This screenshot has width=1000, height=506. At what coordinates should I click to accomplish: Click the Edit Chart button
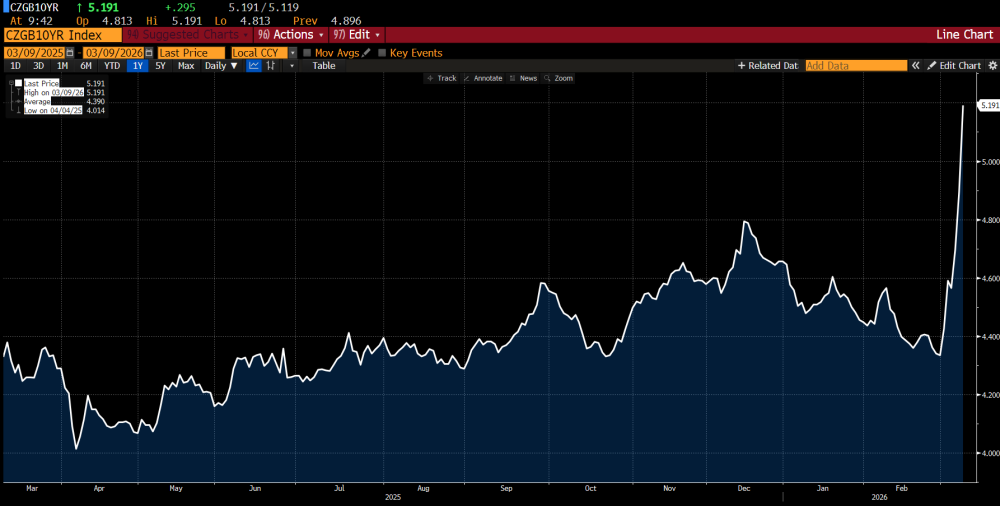(x=954, y=66)
